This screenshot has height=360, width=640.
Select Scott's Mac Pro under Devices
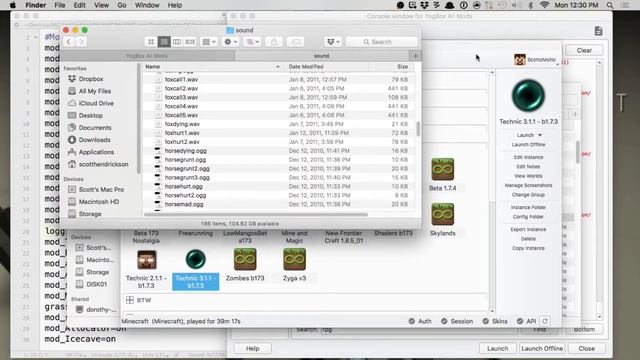[x=101, y=190]
